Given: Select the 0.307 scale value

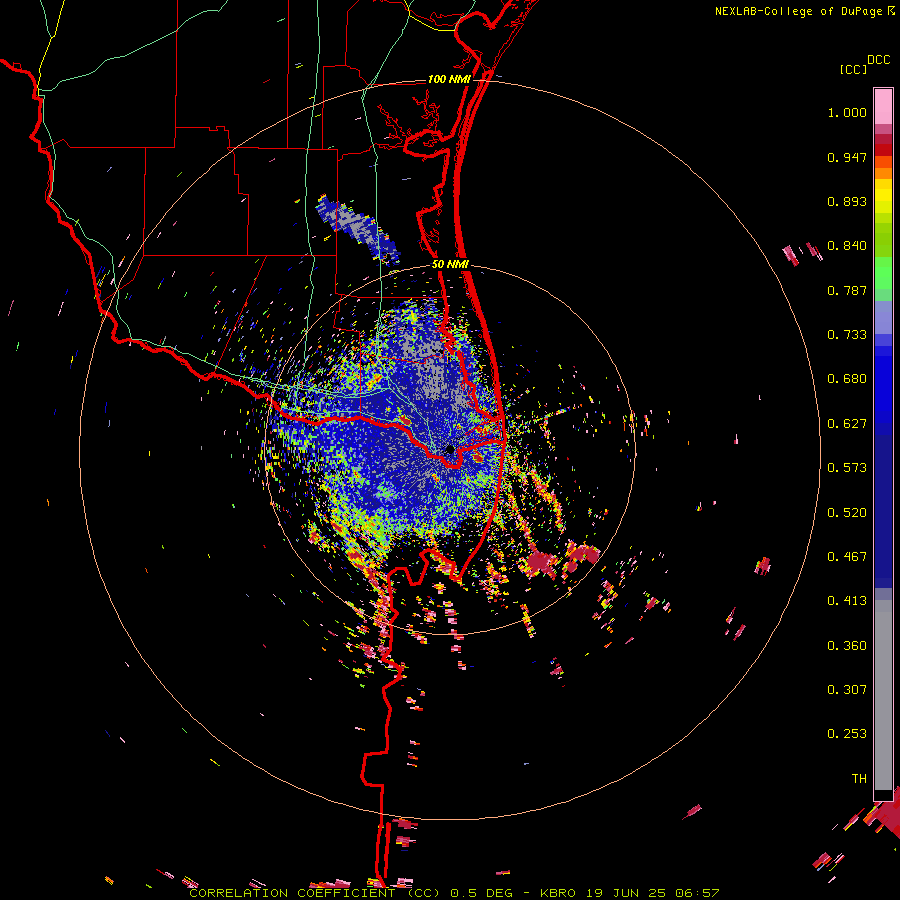Looking at the screenshot, I should 847,690.
